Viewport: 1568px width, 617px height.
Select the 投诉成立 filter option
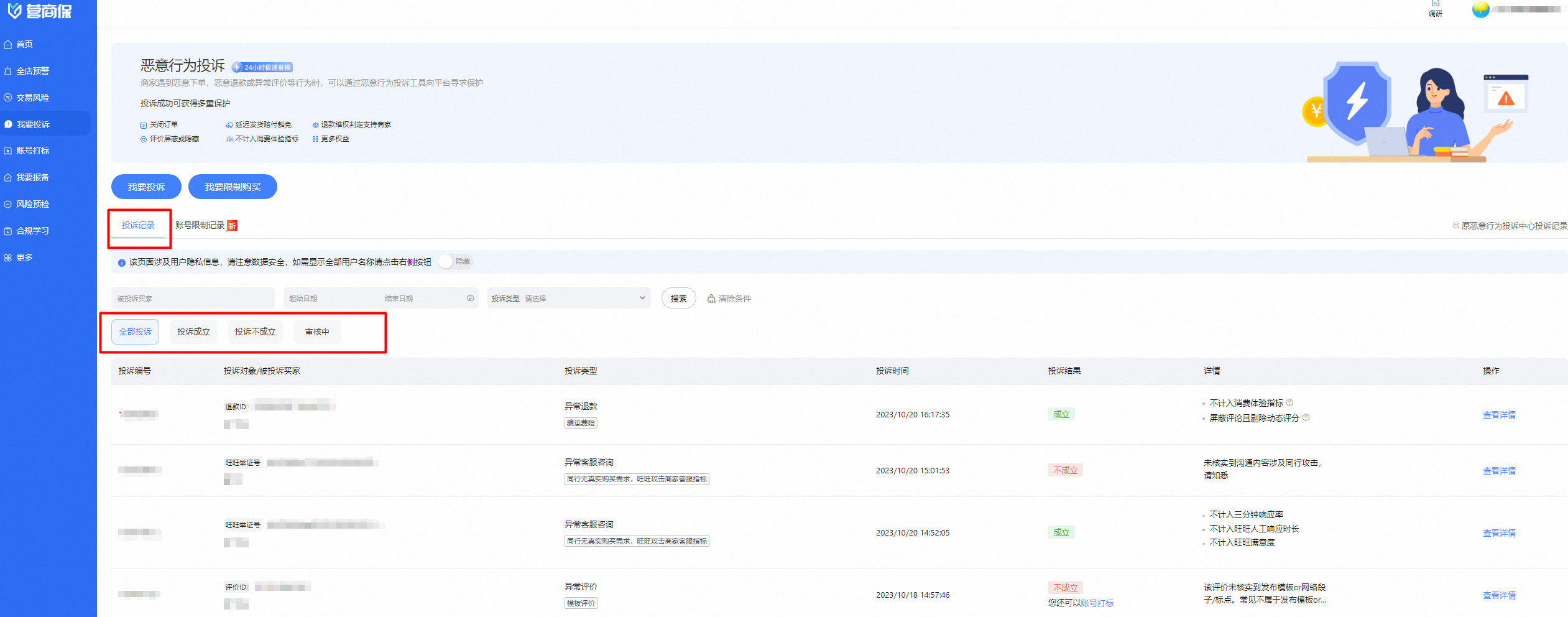pyautogui.click(x=193, y=332)
